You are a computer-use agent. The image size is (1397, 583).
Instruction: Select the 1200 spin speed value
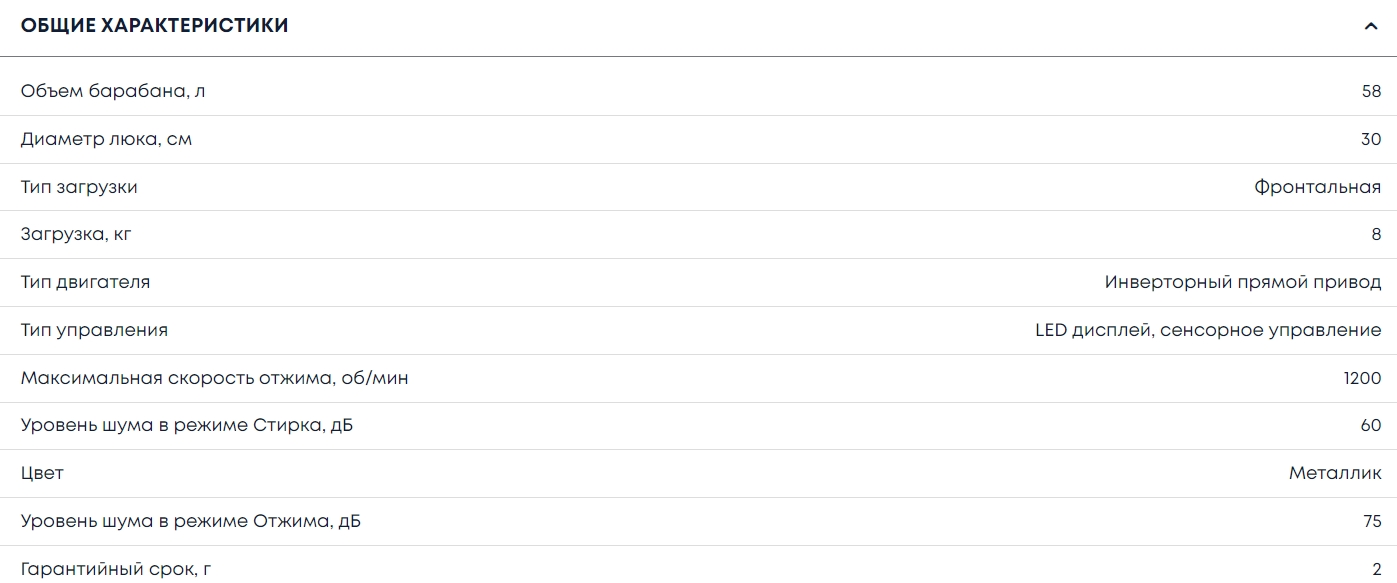1362,378
